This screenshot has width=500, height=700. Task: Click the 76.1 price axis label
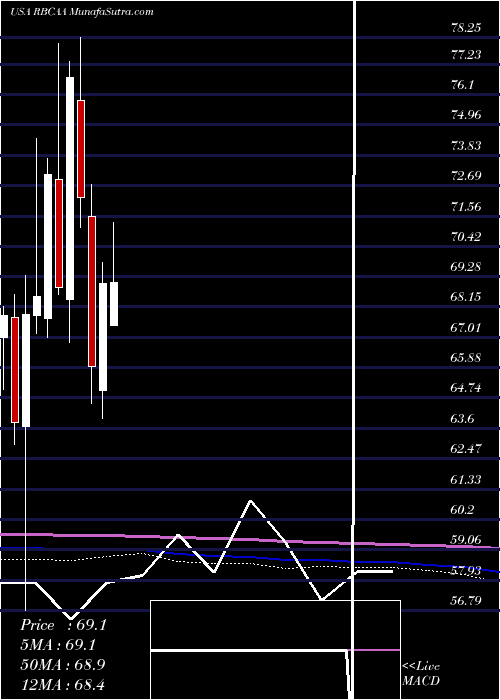click(x=463, y=85)
